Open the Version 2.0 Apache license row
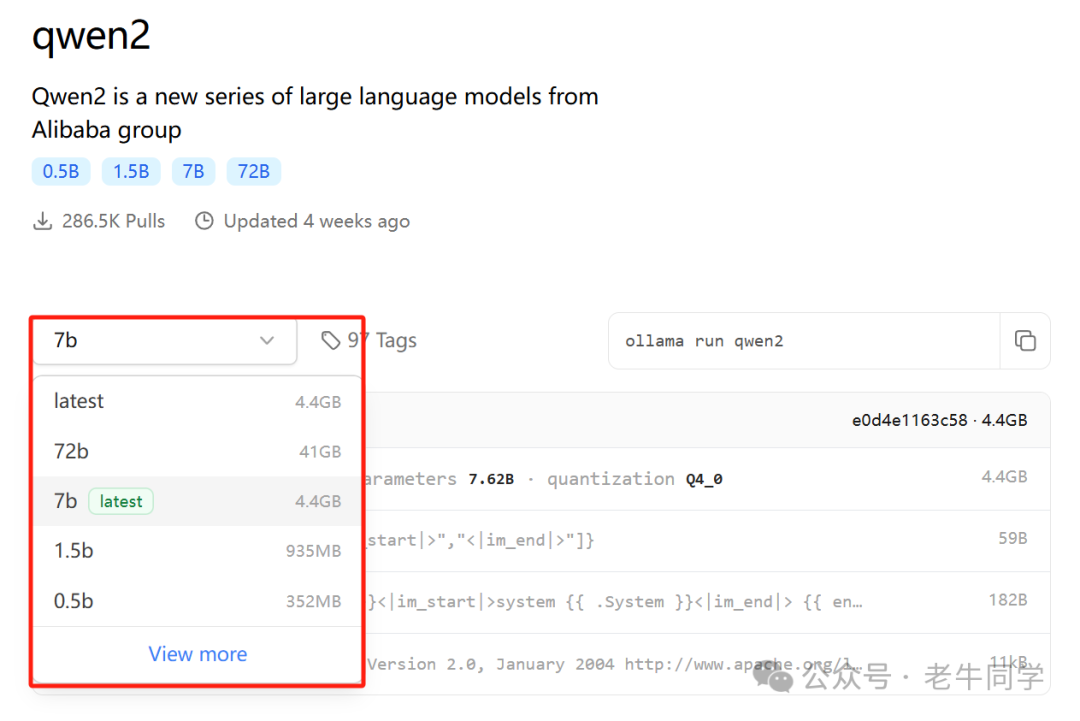This screenshot has width=1080, height=721. (x=707, y=664)
